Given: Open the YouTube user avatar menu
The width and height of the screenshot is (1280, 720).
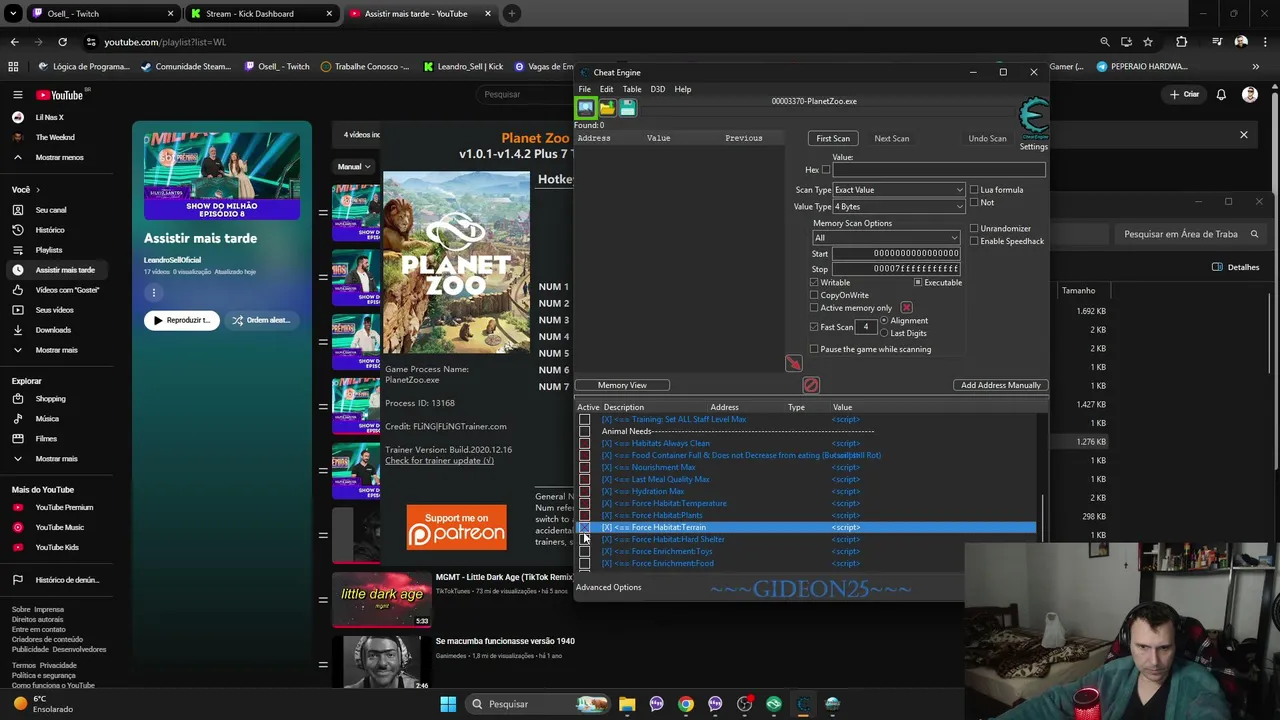Looking at the screenshot, I should pos(1250,95).
